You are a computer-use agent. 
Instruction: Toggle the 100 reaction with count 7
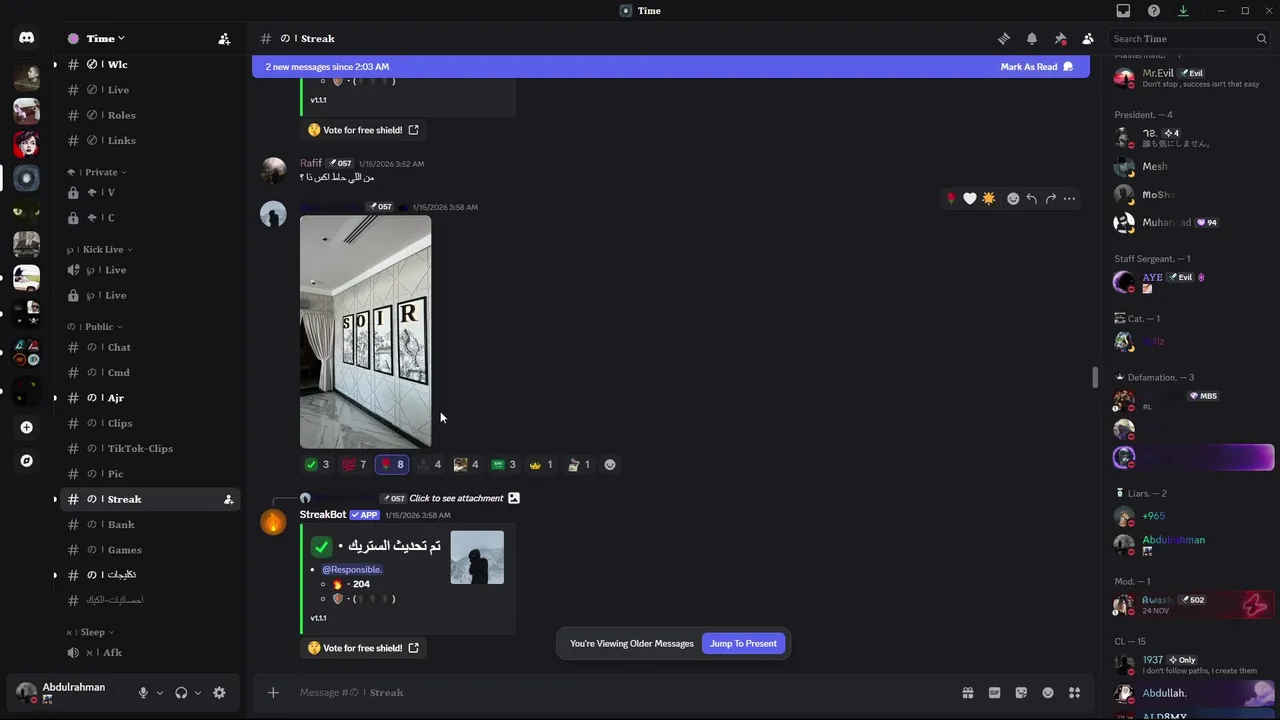click(354, 465)
